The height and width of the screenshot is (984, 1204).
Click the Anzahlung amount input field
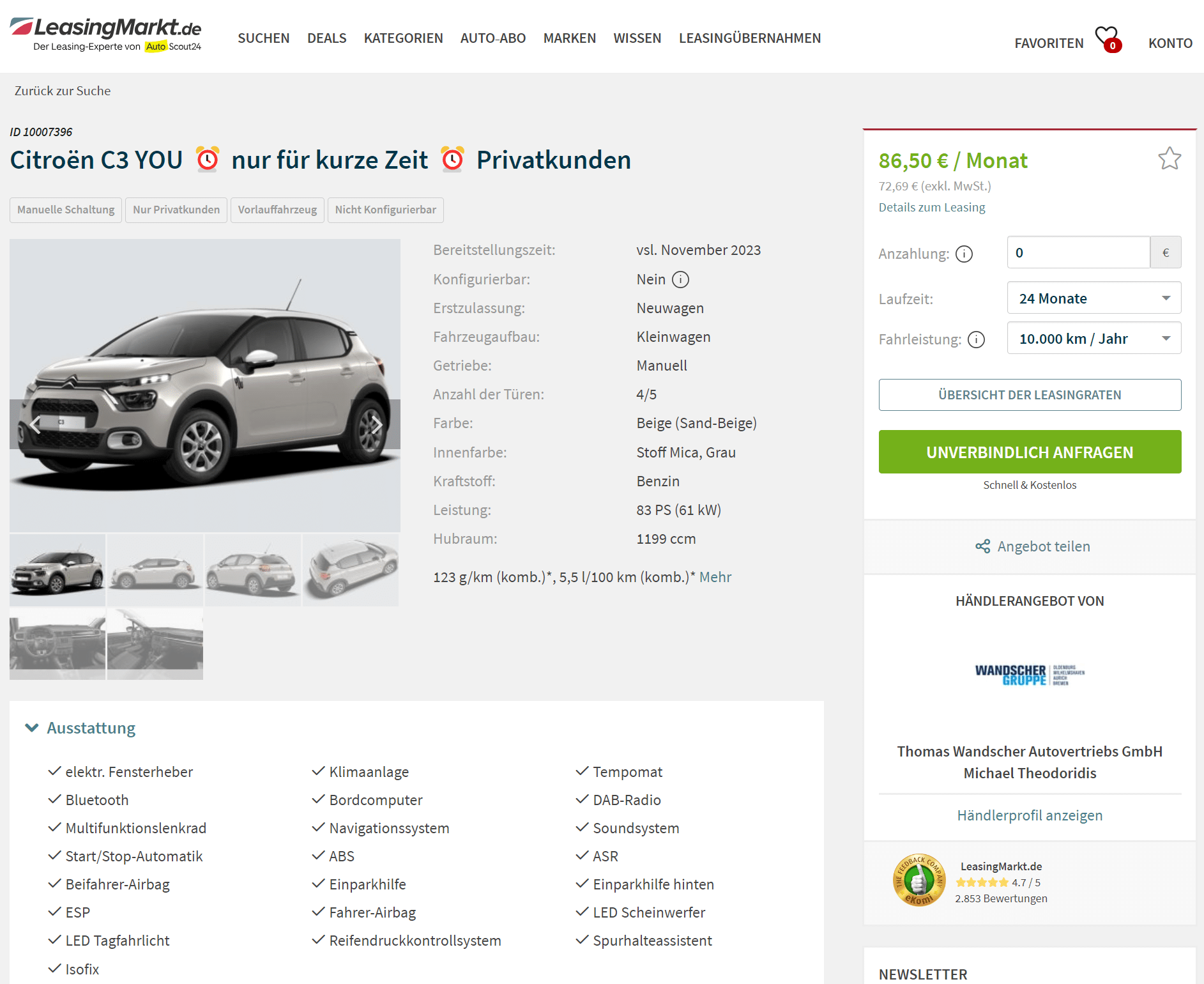[x=1078, y=252]
